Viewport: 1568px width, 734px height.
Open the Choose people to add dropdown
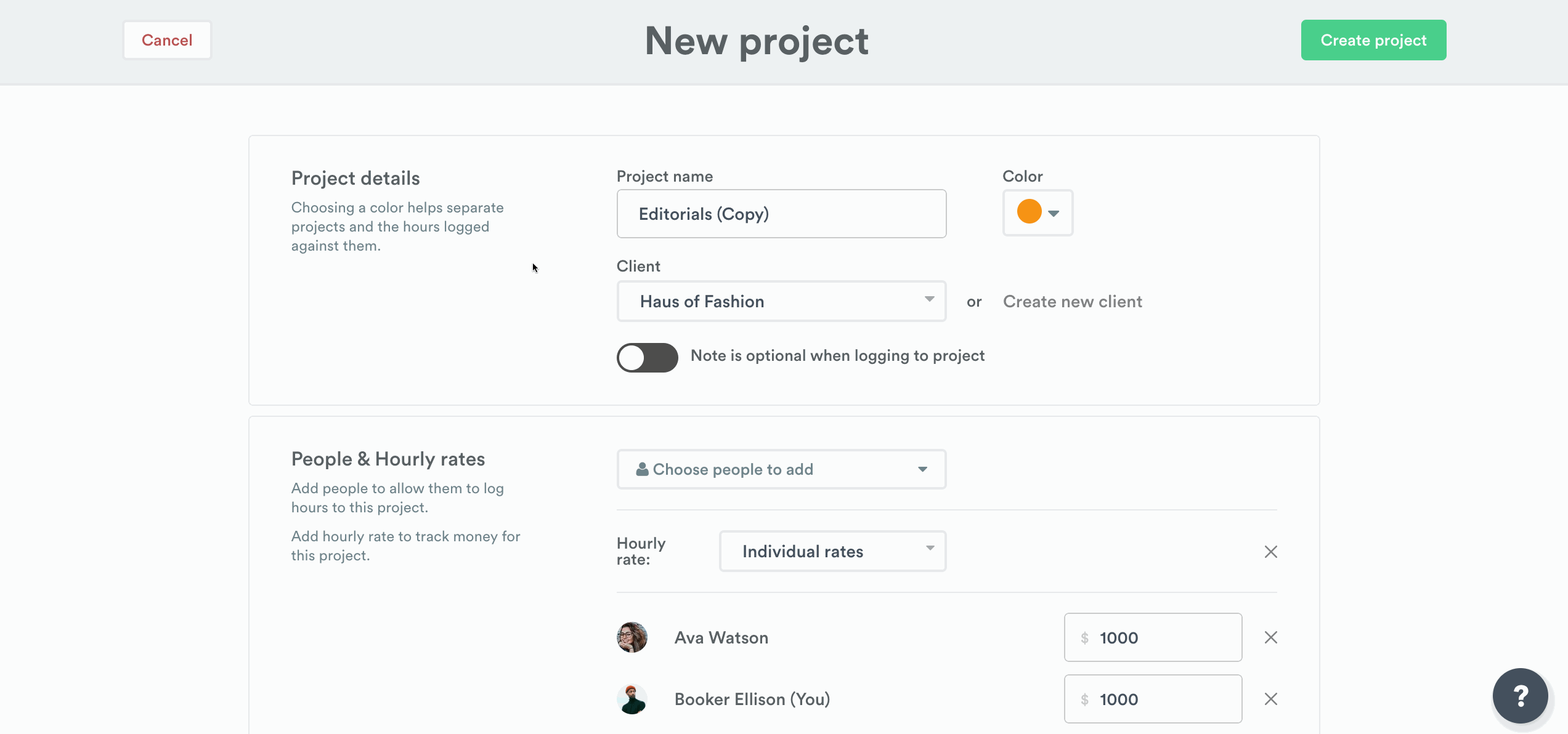tap(781, 469)
